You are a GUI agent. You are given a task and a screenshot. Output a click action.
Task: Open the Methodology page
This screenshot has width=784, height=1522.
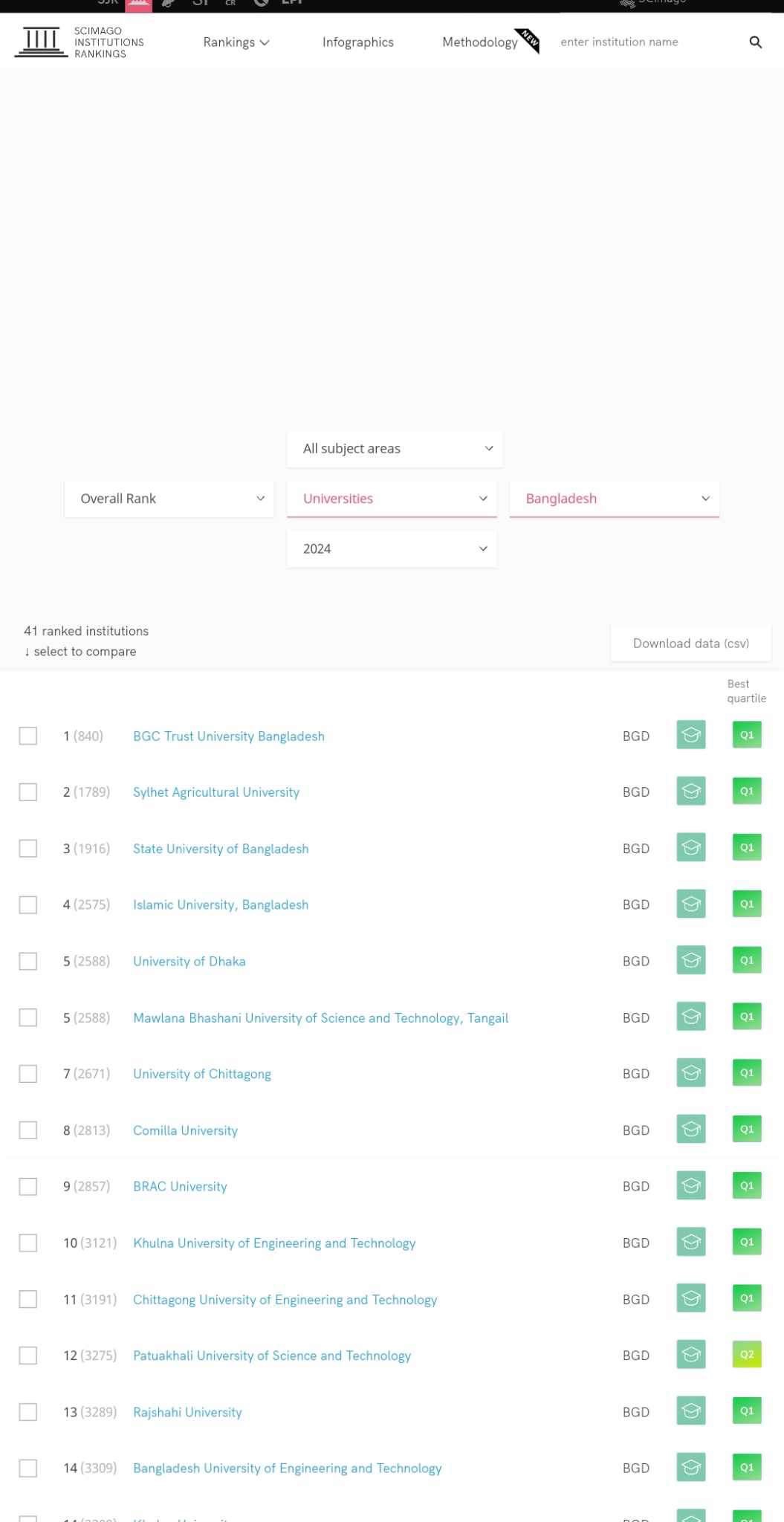click(x=480, y=42)
